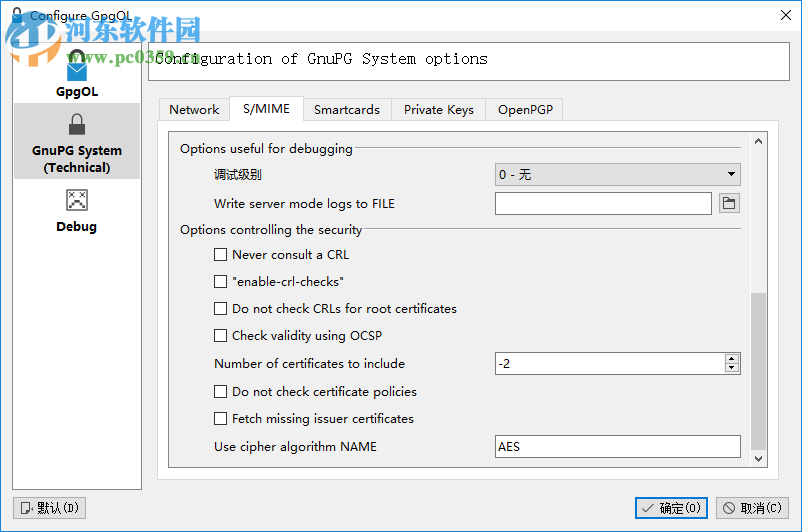
Task: Select the GnuPG System (Technical) lock icon
Action: pyautogui.click(x=77, y=124)
